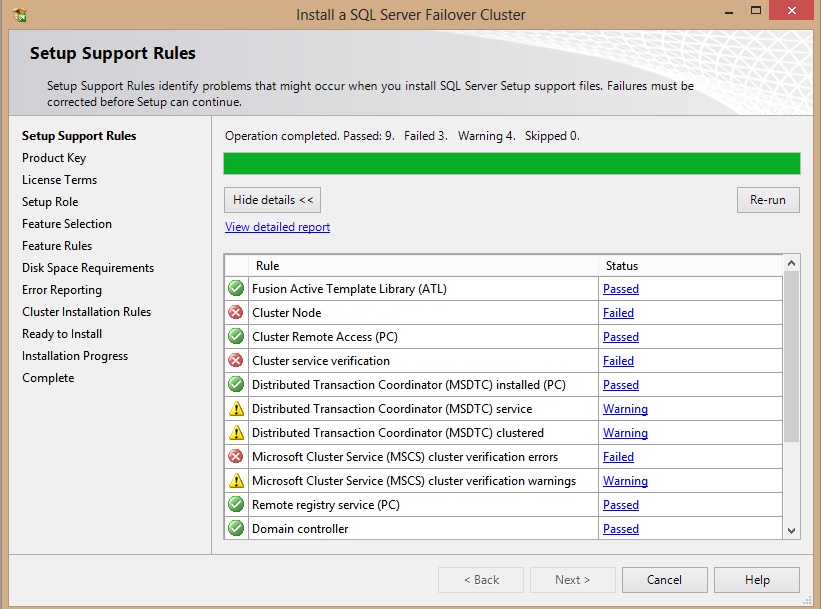This screenshot has width=821, height=609.
Task: Open Failed status for MSCS cluster verification errors
Action: point(618,457)
